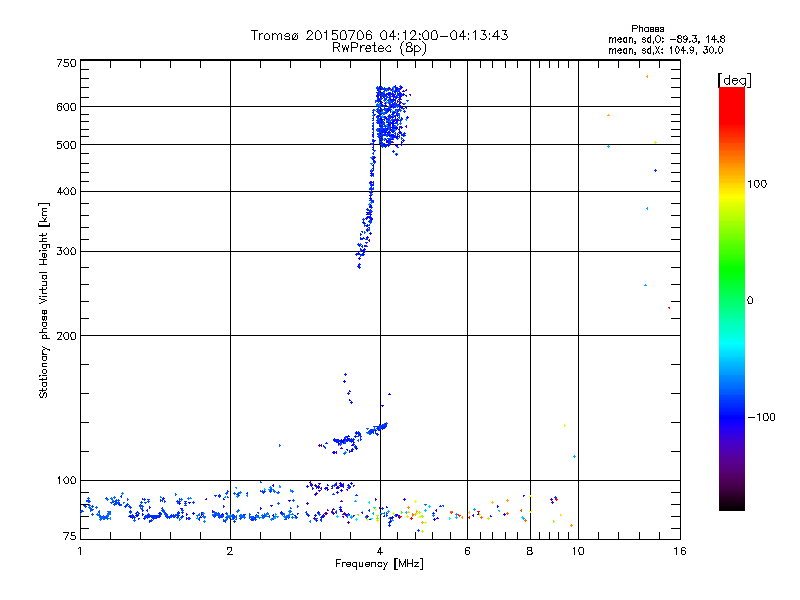Click the y-axis tick label '400'
The image size is (800, 600).
point(66,192)
